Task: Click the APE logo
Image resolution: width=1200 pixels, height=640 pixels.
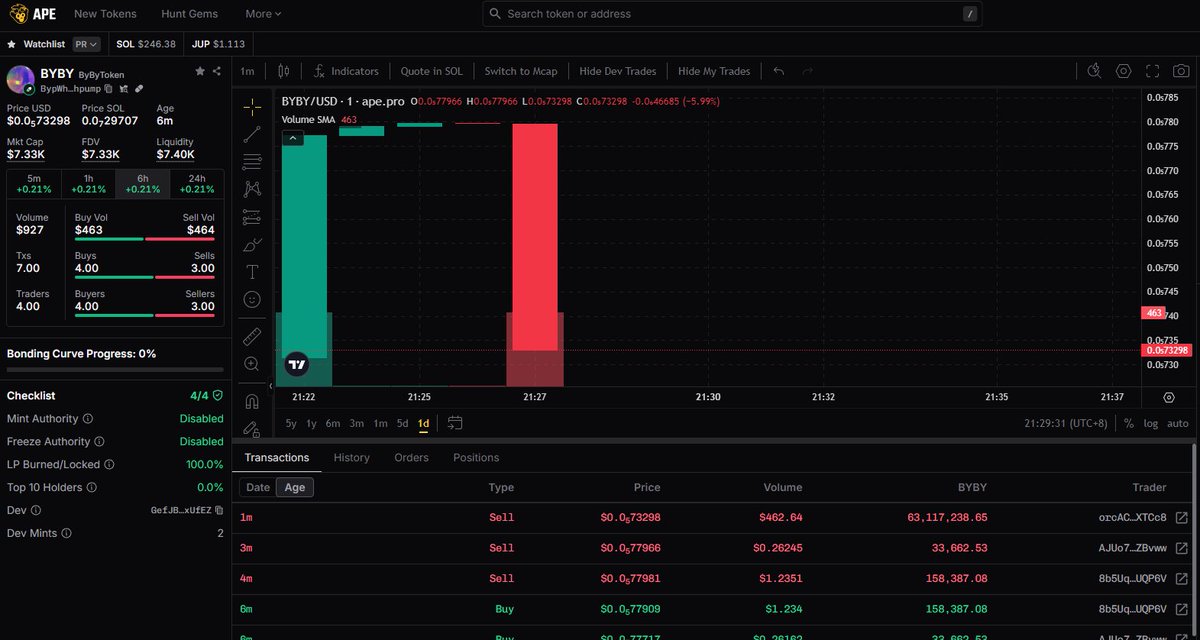Action: 31,14
